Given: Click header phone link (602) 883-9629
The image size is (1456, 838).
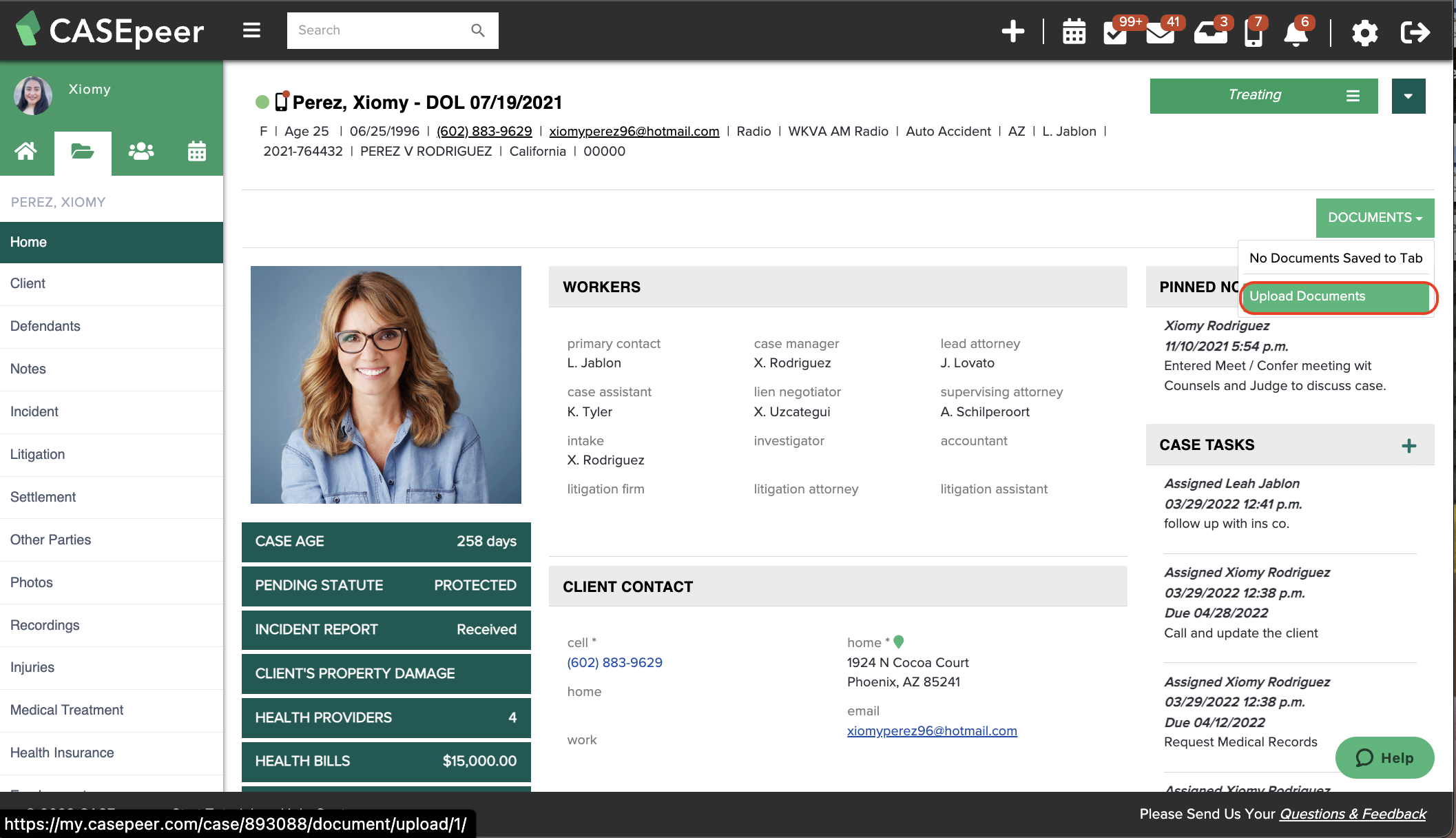Looking at the screenshot, I should coord(484,132).
